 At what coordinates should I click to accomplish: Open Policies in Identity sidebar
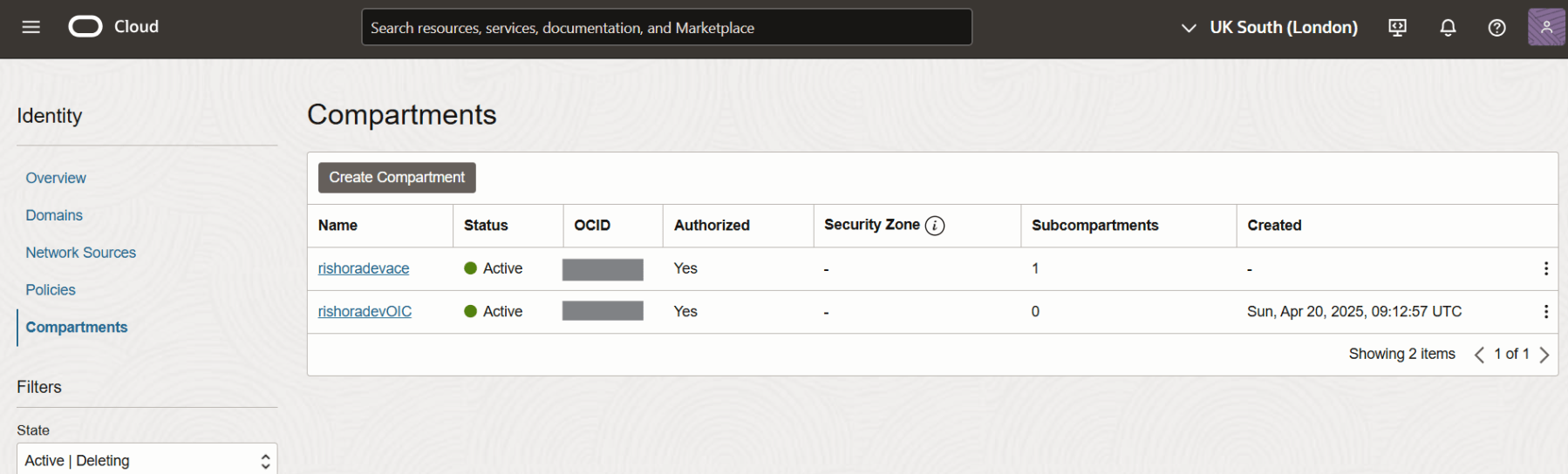coord(51,290)
